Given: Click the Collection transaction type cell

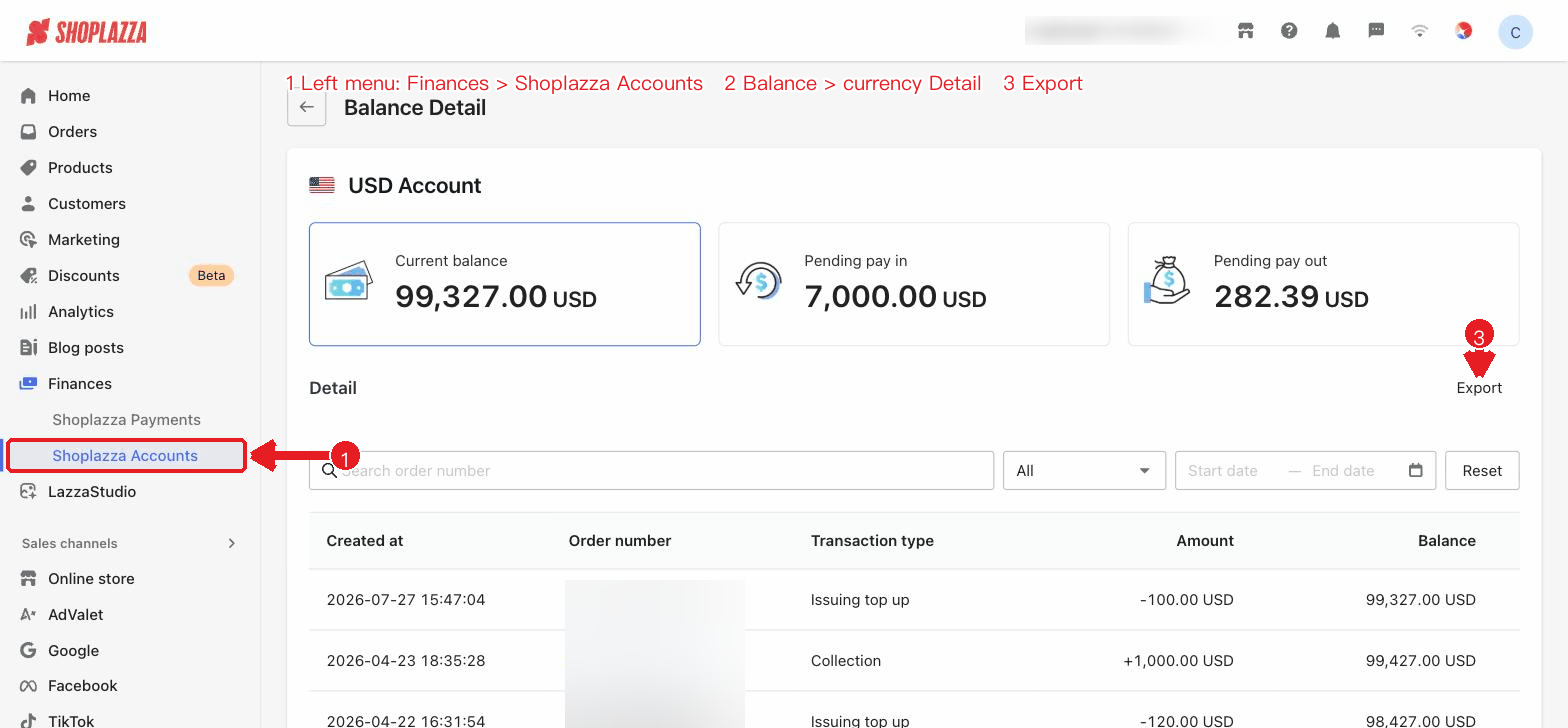Looking at the screenshot, I should [x=846, y=661].
